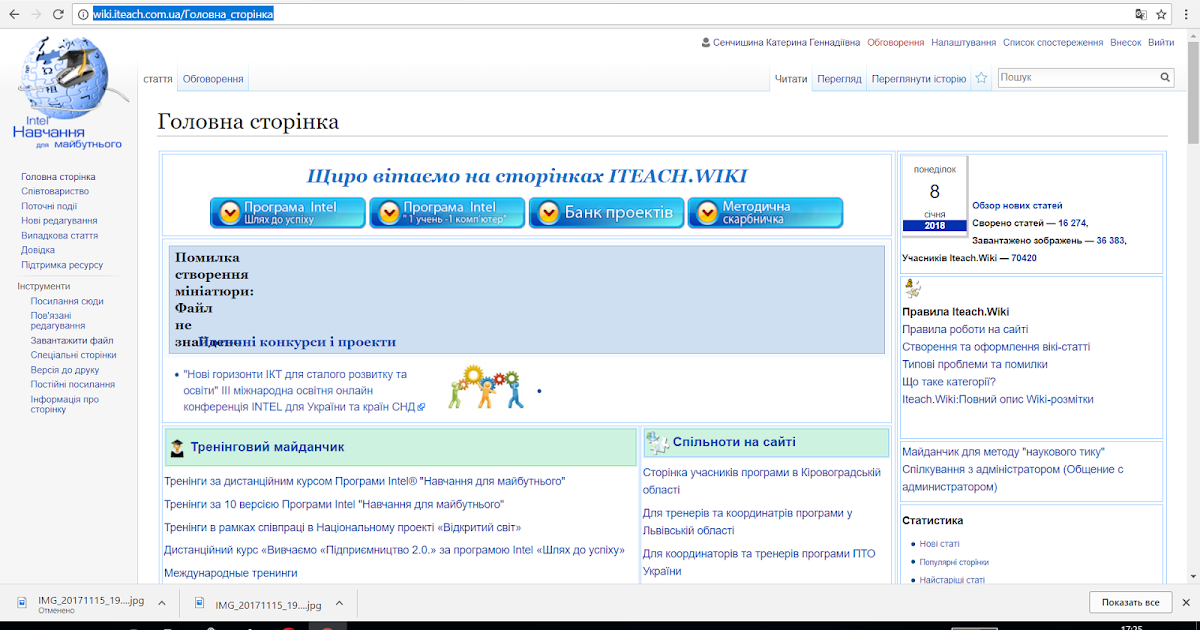Viewport: 1200px width, 630px height.
Task: Open Нові редагування in sidebar
Action: point(59,221)
